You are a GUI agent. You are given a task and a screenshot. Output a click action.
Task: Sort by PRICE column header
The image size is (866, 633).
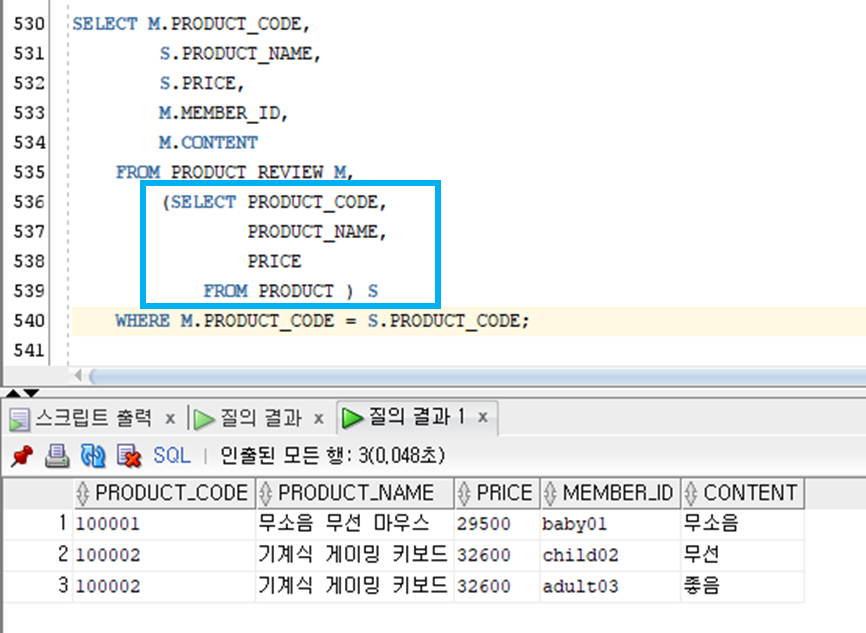[497, 493]
